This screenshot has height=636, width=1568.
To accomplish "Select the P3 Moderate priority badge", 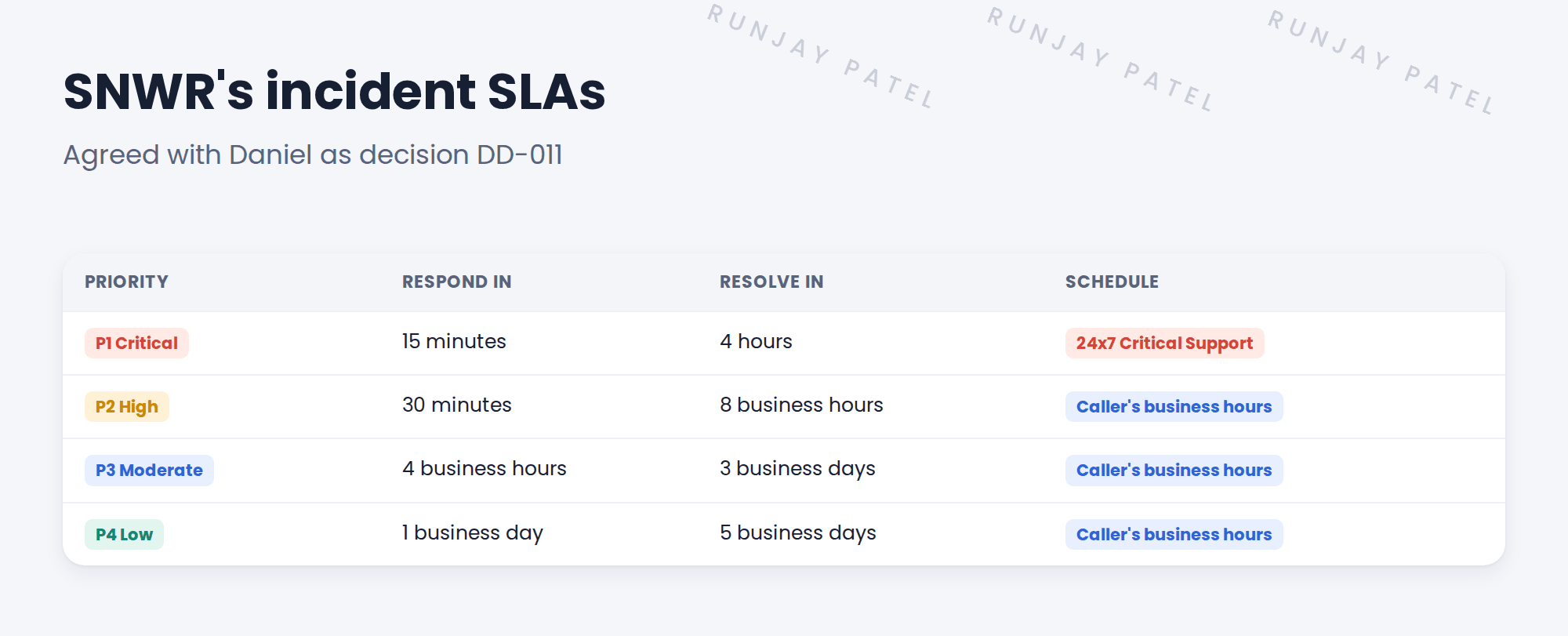I will [149, 470].
